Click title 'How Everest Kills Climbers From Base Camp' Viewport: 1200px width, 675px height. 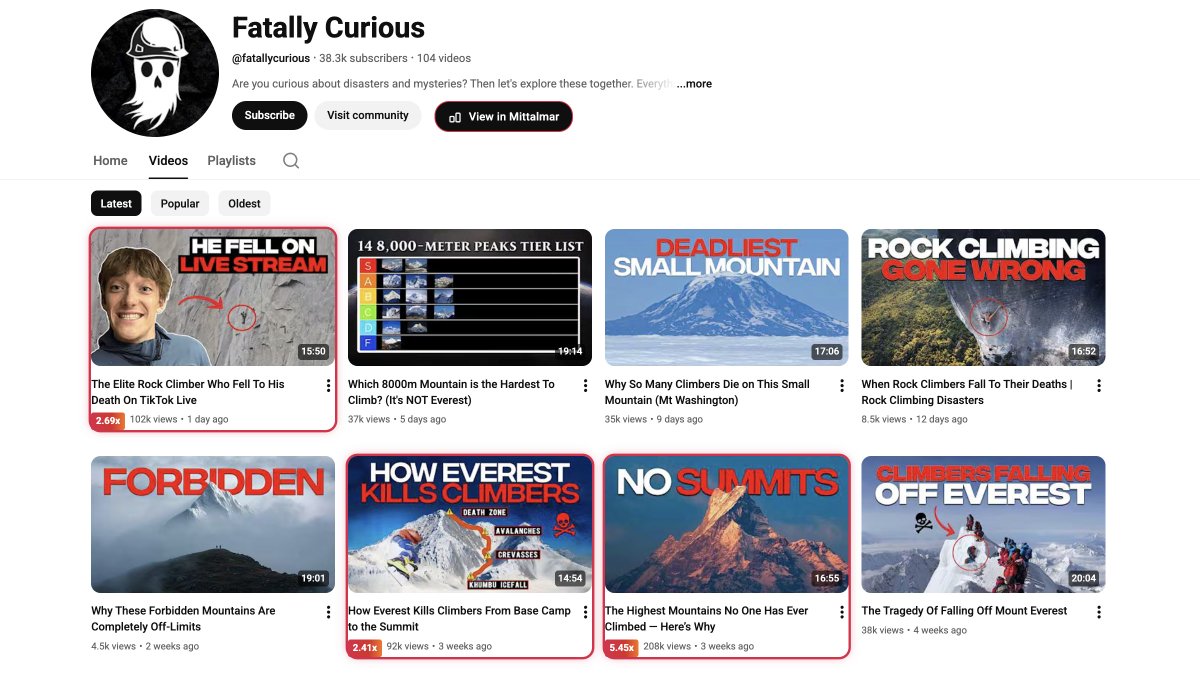click(x=459, y=619)
